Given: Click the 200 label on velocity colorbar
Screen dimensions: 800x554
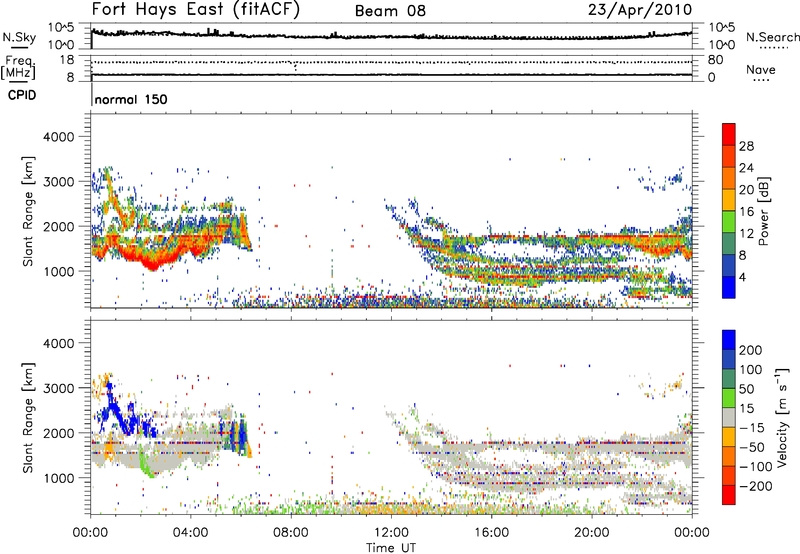Looking at the screenshot, I should click(751, 350).
